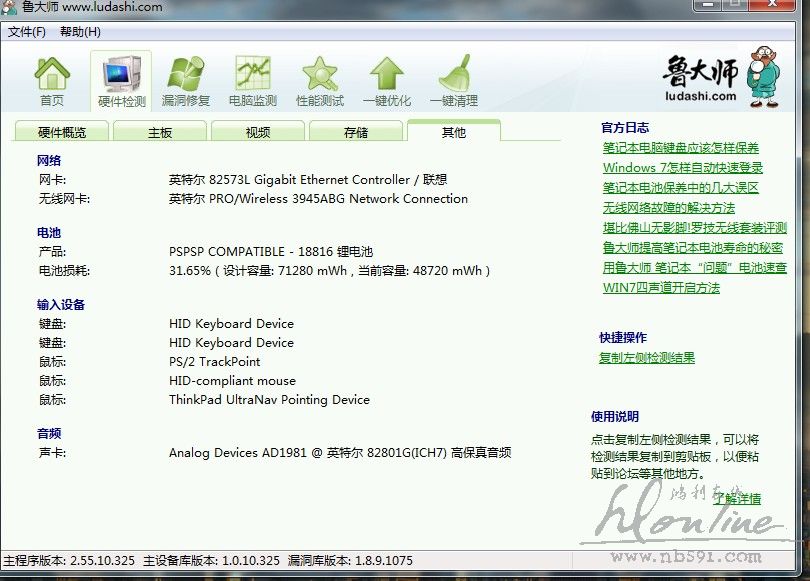Go to the 首页 home icon
Image resolution: width=810 pixels, height=581 pixels.
(52, 81)
